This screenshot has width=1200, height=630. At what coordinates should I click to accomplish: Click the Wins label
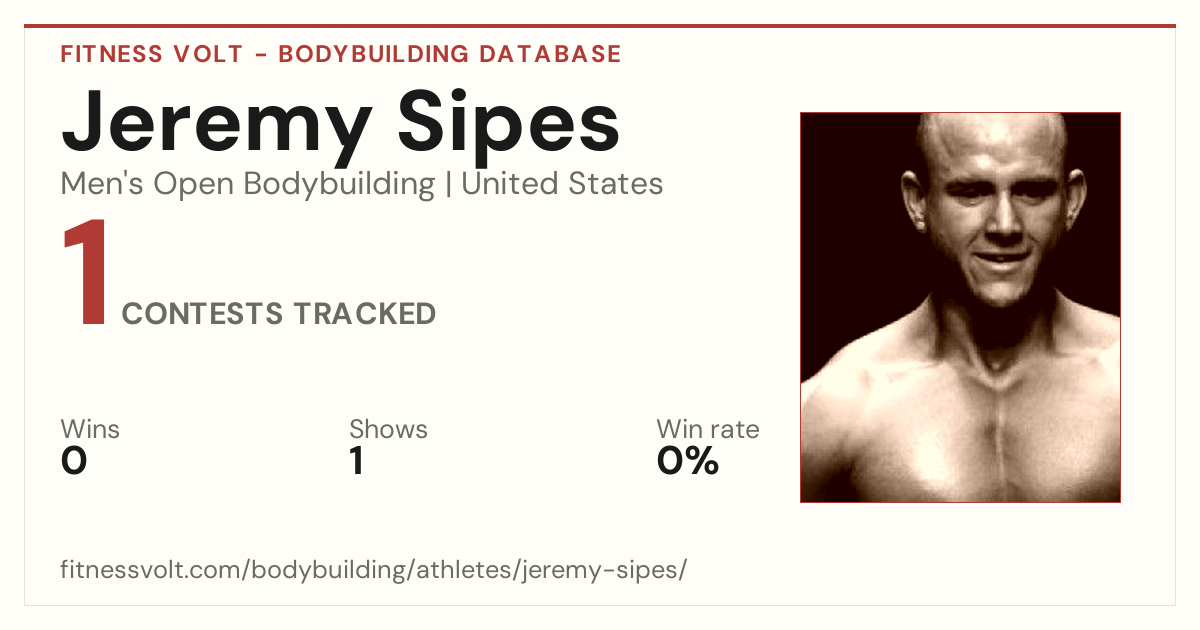click(x=90, y=429)
